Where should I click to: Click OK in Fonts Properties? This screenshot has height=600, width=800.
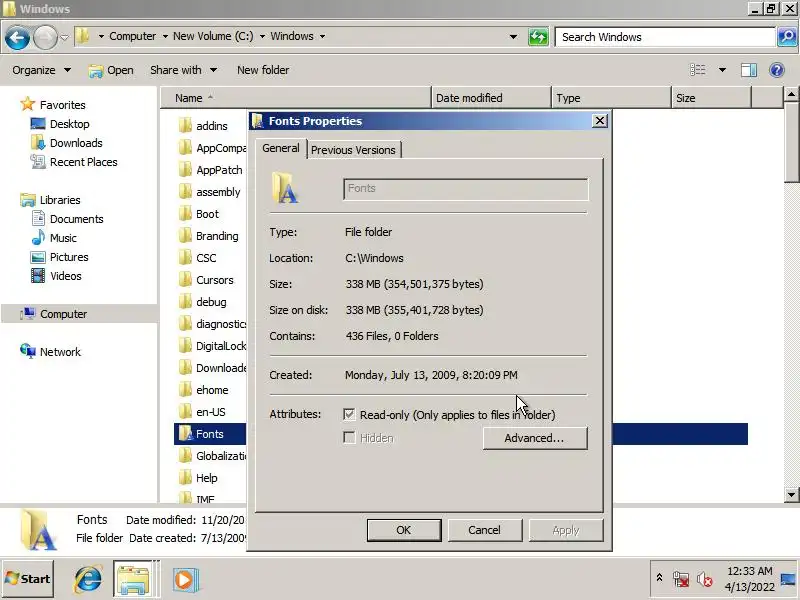(404, 530)
